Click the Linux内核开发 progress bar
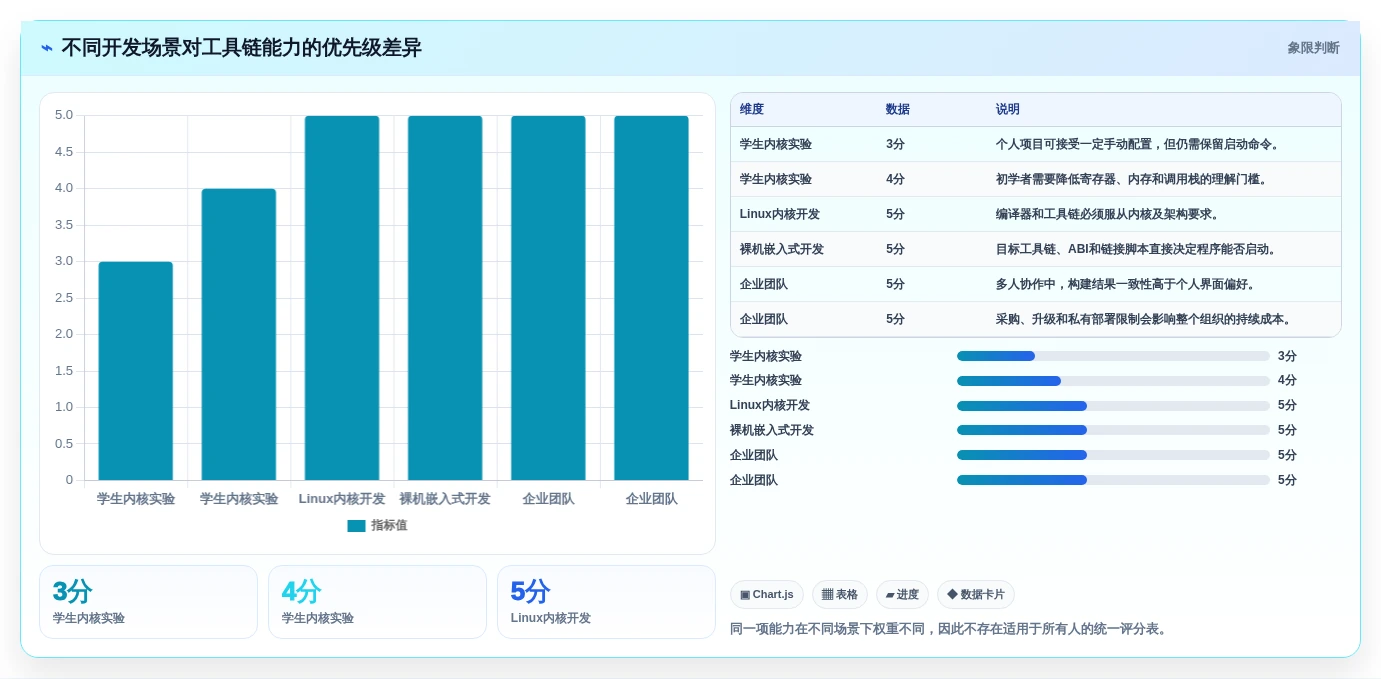Screen dimensions: 1381x679 point(1113,405)
